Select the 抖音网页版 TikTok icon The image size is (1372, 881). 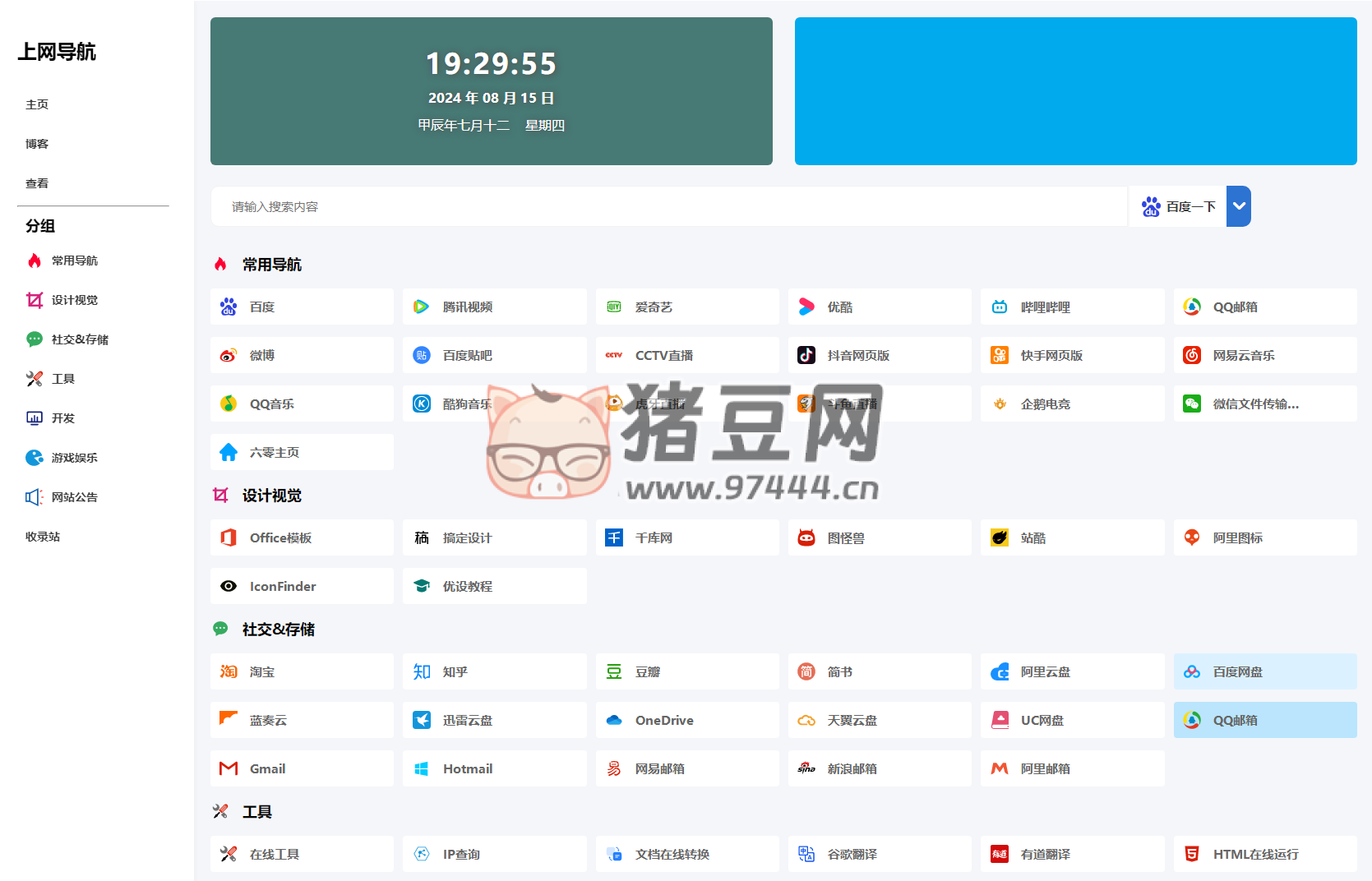pos(806,355)
